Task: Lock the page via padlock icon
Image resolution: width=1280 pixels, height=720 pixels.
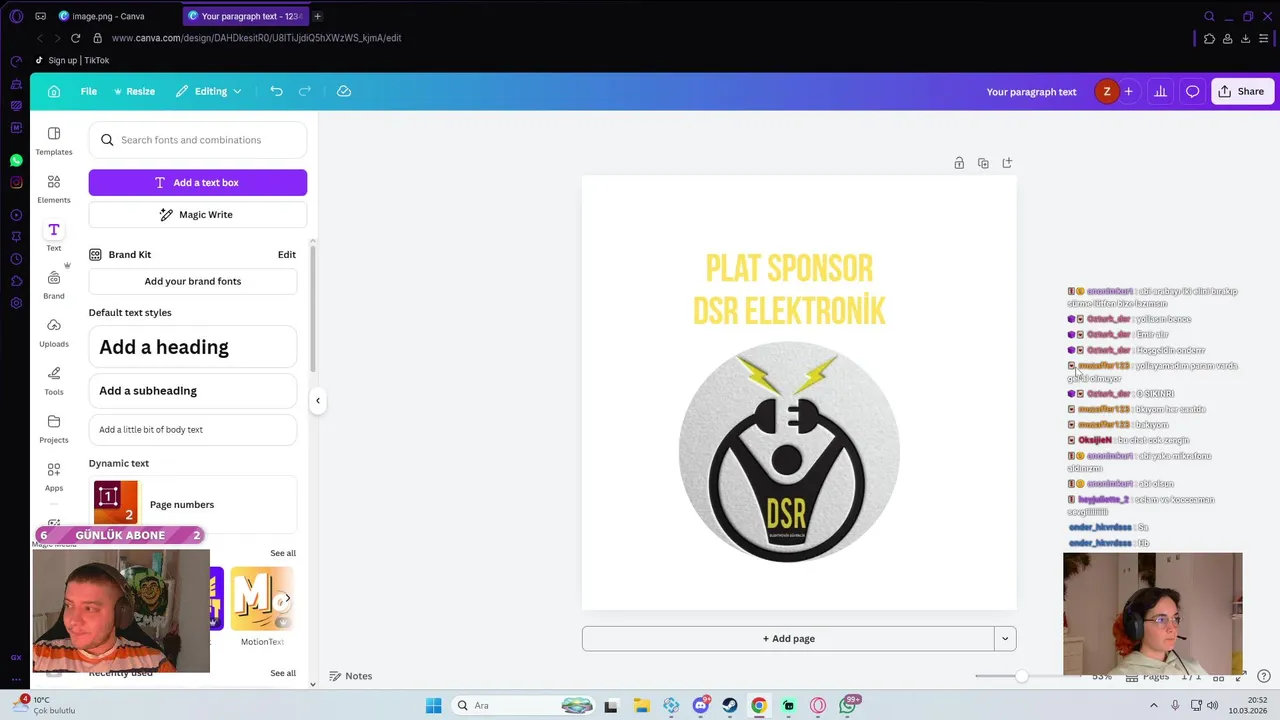Action: coord(959,163)
